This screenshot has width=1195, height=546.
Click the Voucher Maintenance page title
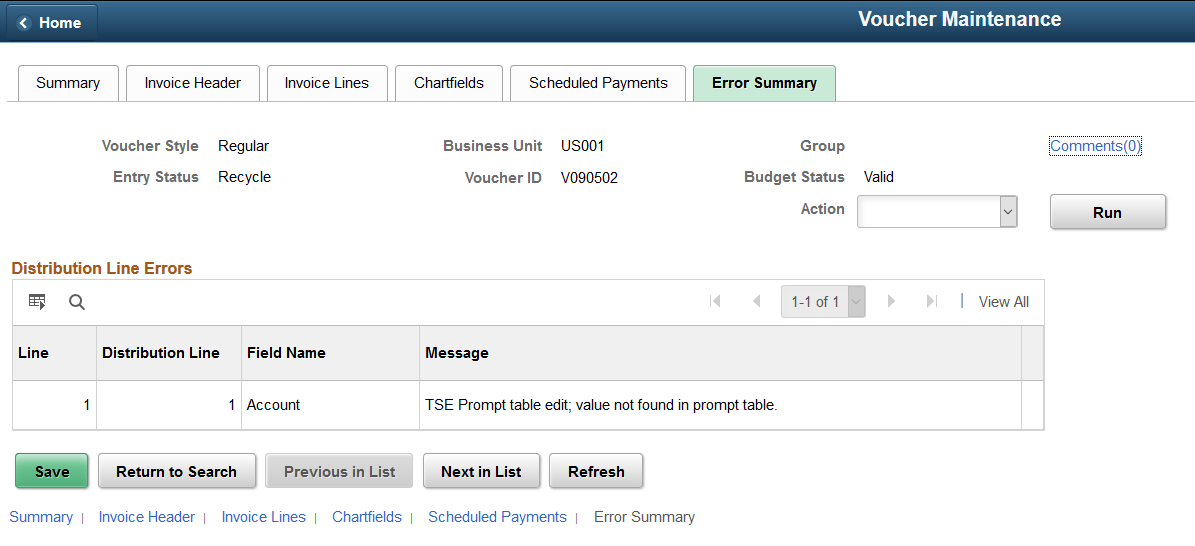tap(960, 19)
